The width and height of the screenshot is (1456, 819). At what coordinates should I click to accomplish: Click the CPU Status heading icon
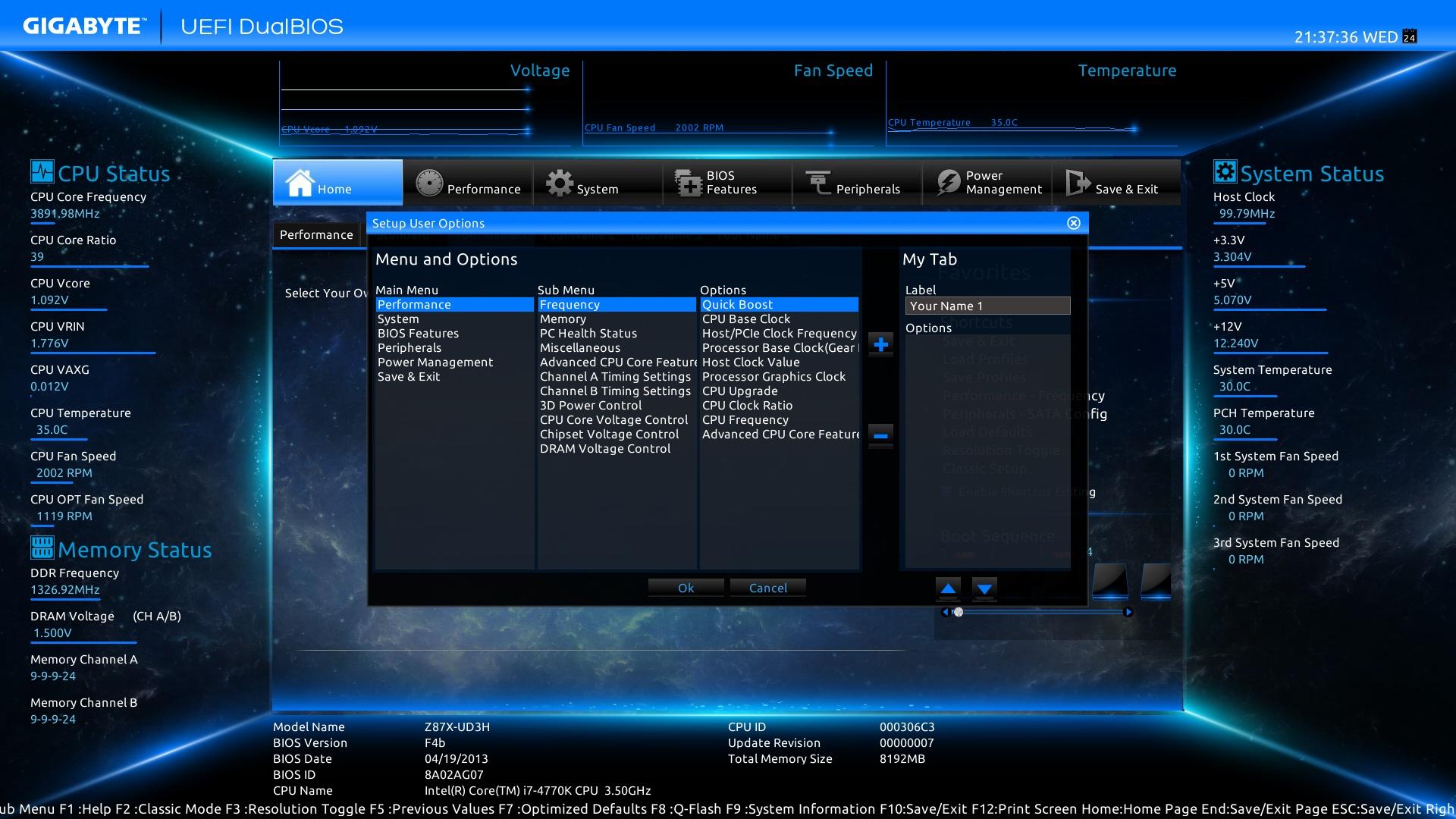pyautogui.click(x=42, y=172)
